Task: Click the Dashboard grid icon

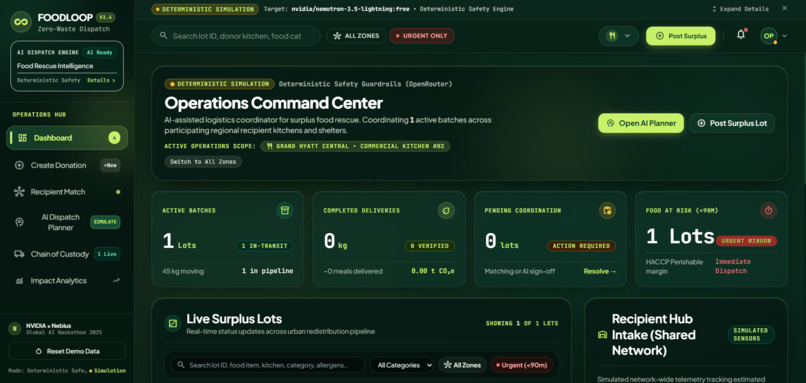Action: 22,138
